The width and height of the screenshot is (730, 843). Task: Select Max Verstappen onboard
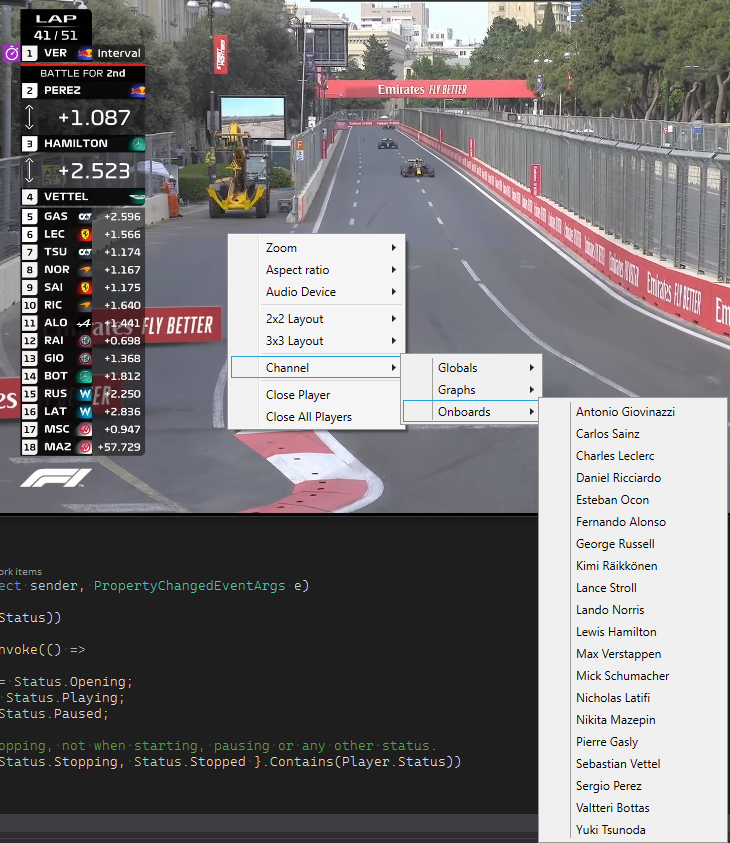(x=633, y=654)
